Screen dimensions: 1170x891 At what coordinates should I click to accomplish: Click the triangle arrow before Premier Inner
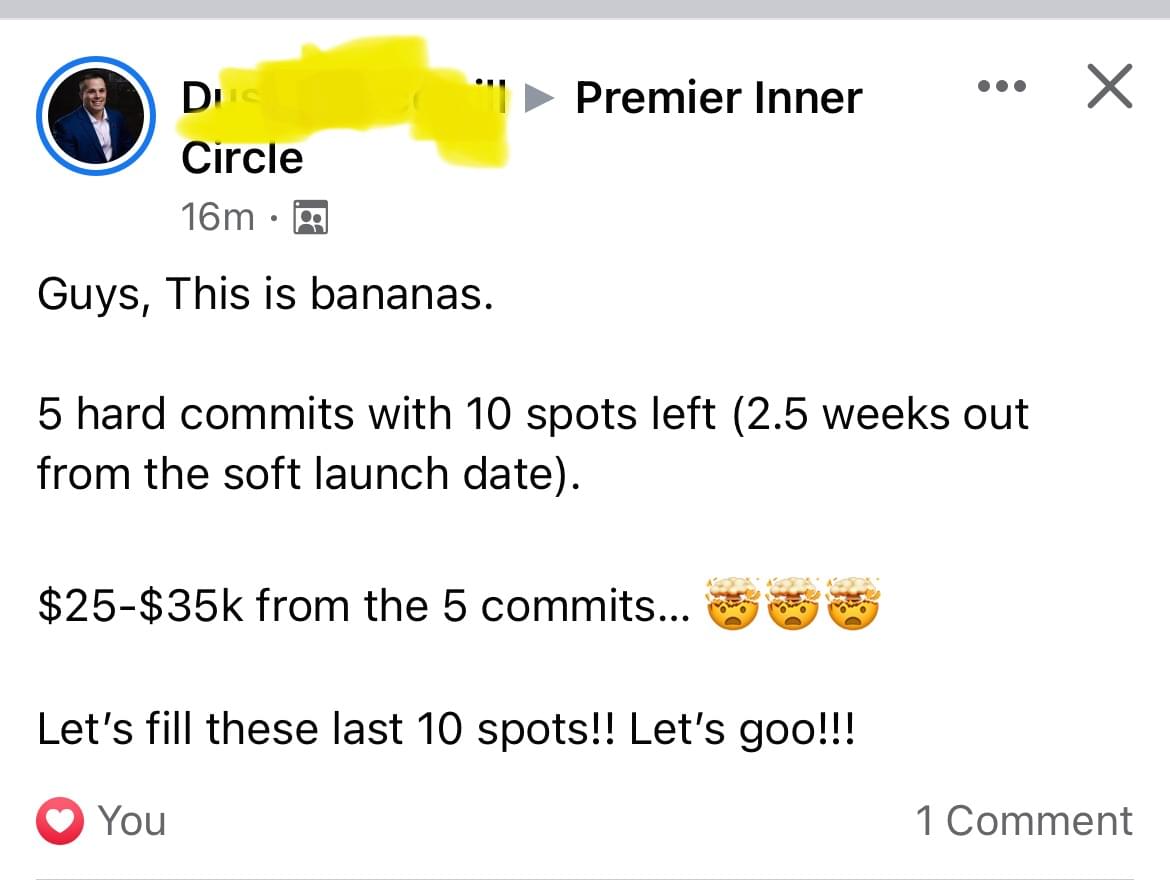click(539, 97)
